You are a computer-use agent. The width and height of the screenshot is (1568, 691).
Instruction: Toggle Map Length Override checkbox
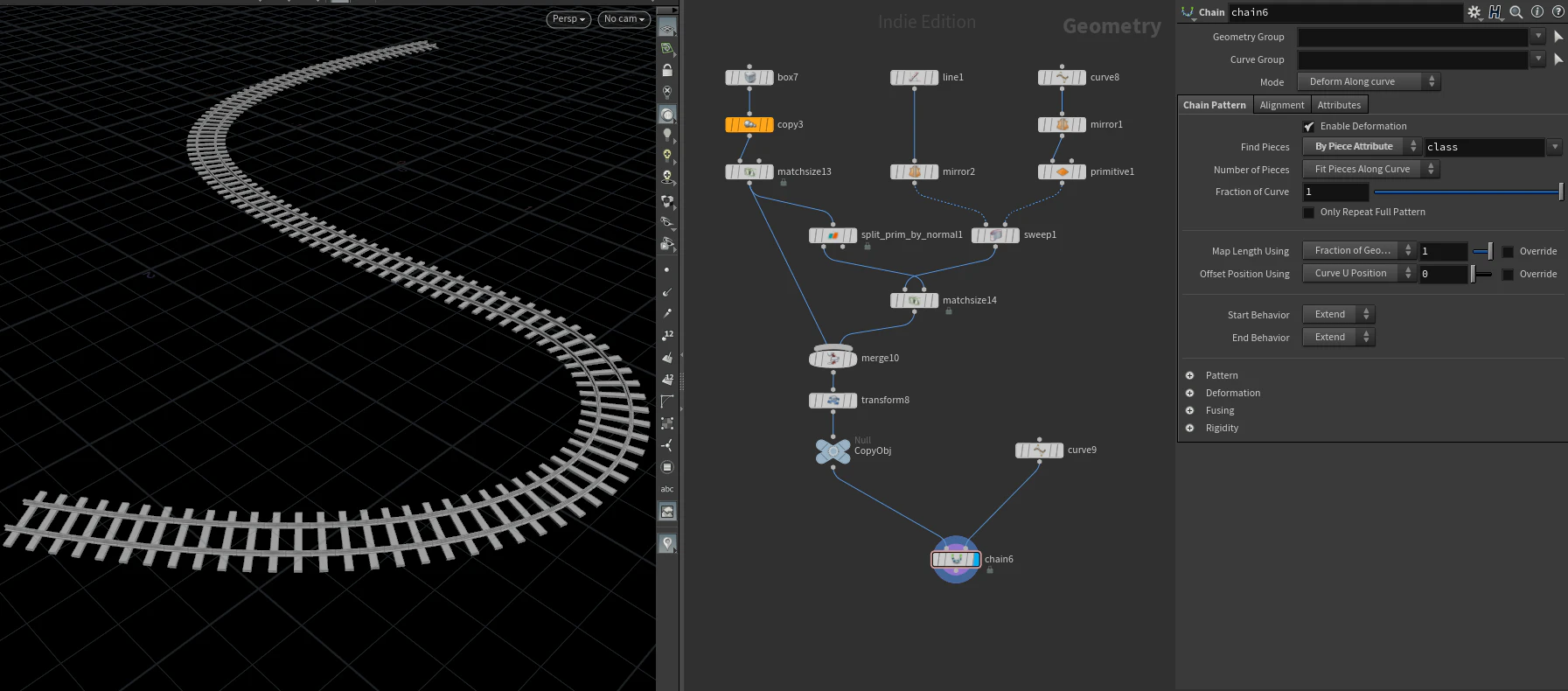click(1508, 252)
